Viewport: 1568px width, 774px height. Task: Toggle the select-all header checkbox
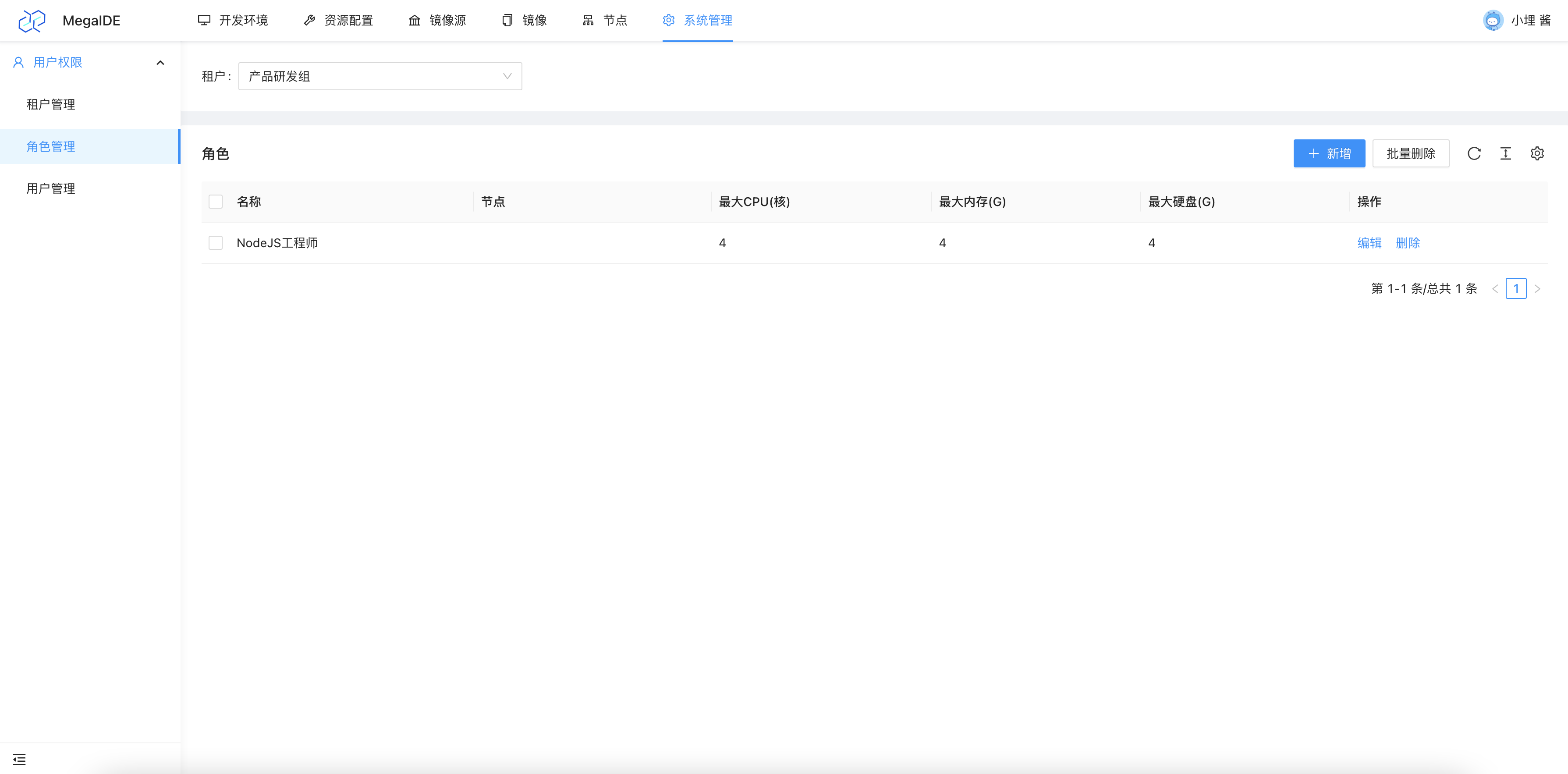tap(216, 202)
